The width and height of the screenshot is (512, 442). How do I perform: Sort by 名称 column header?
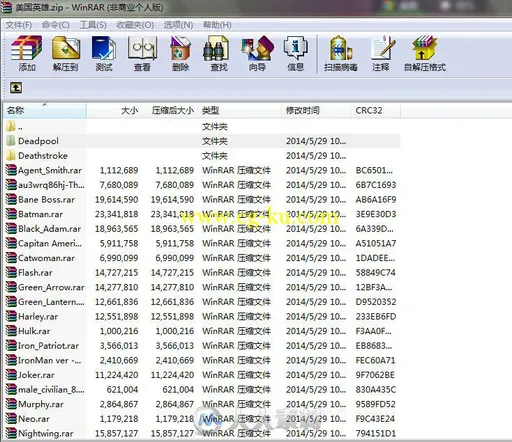point(45,110)
